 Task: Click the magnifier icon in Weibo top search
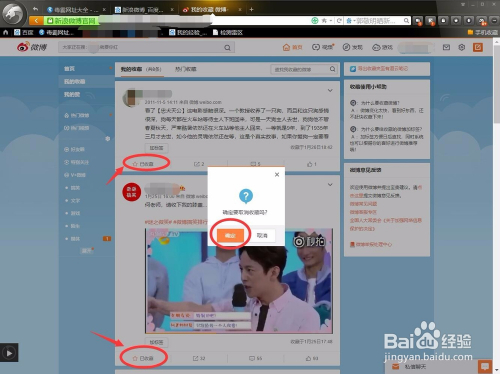[x=227, y=48]
